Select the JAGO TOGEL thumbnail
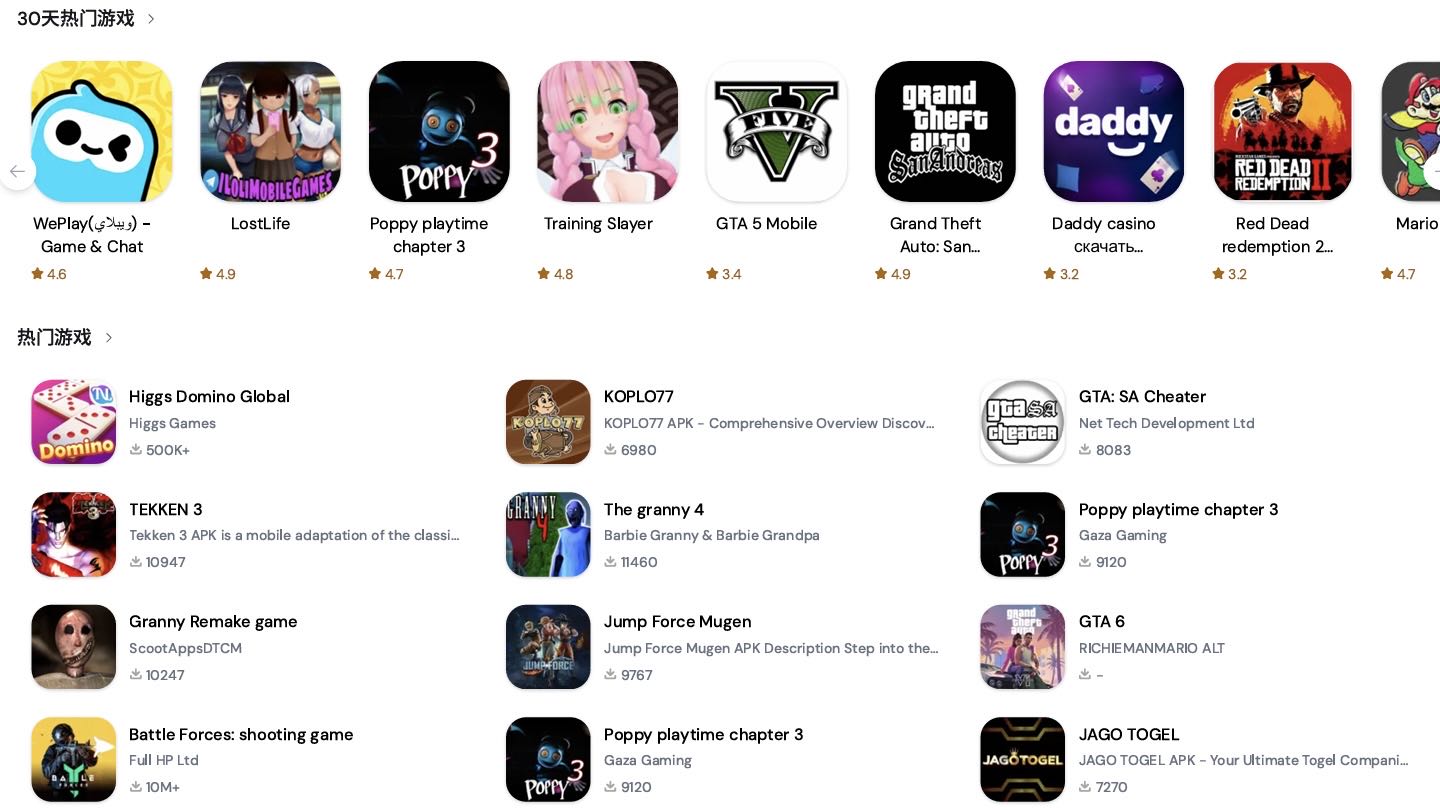 coord(1022,759)
